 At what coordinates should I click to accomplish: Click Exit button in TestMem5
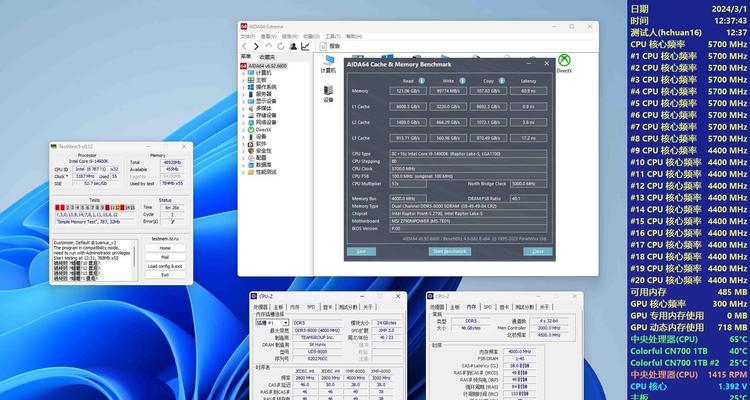(165, 275)
